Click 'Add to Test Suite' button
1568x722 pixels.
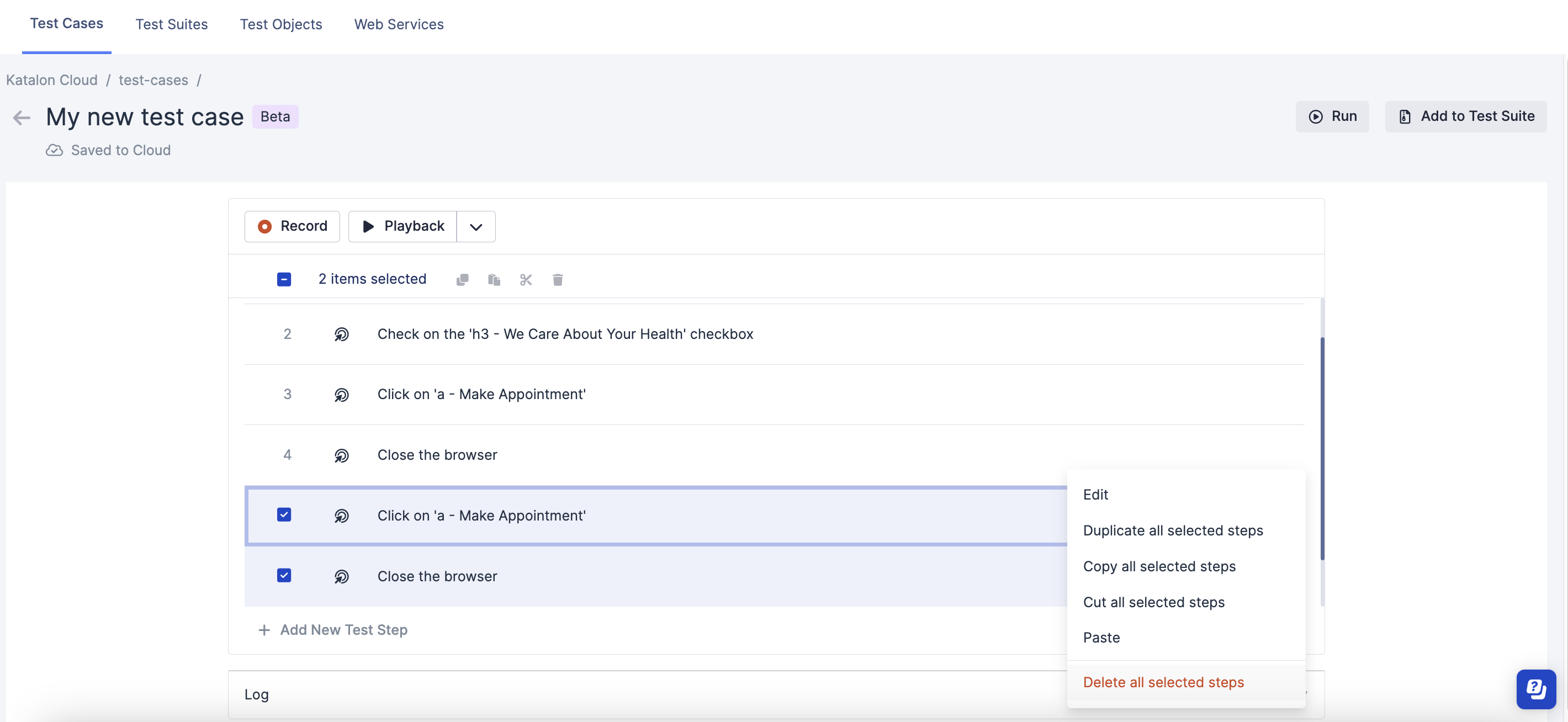click(x=1464, y=116)
